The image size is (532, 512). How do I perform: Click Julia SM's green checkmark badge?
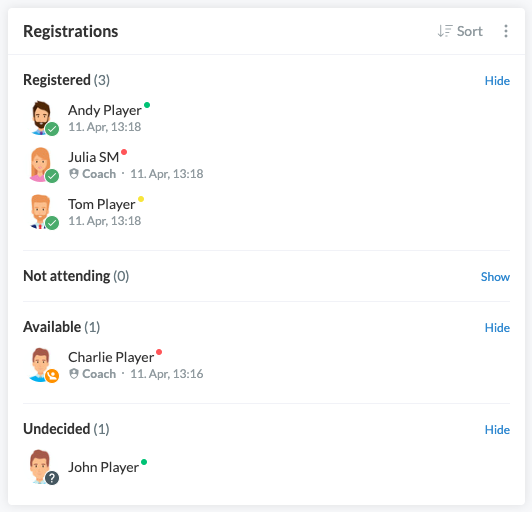(52, 176)
